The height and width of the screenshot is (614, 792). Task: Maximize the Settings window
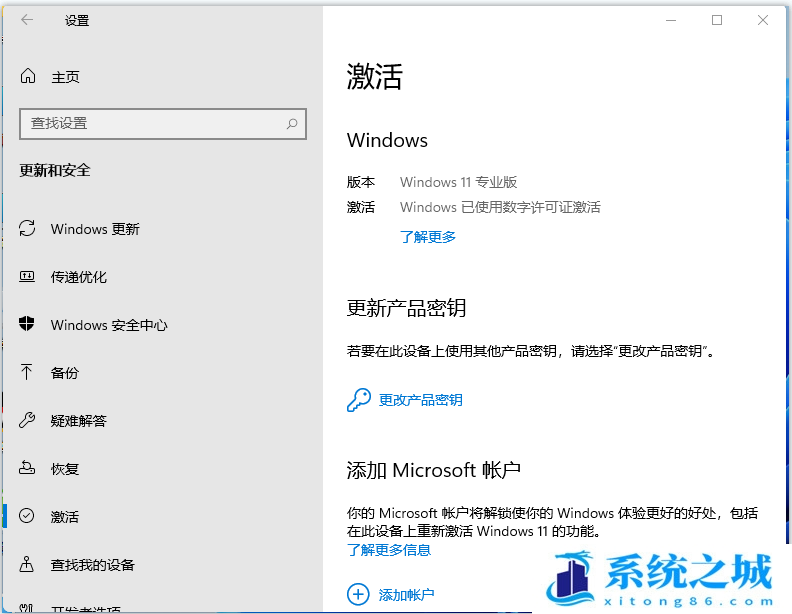(x=717, y=20)
